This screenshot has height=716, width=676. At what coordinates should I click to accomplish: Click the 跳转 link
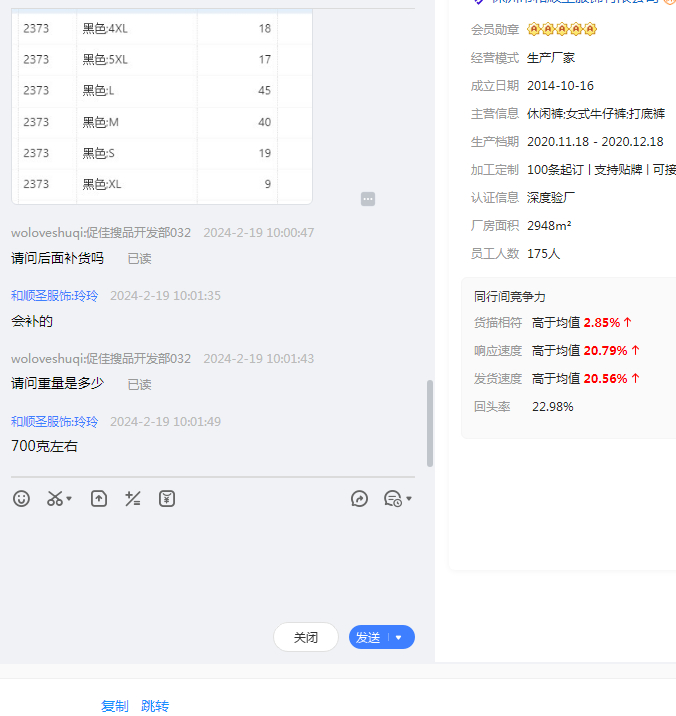[x=155, y=706]
